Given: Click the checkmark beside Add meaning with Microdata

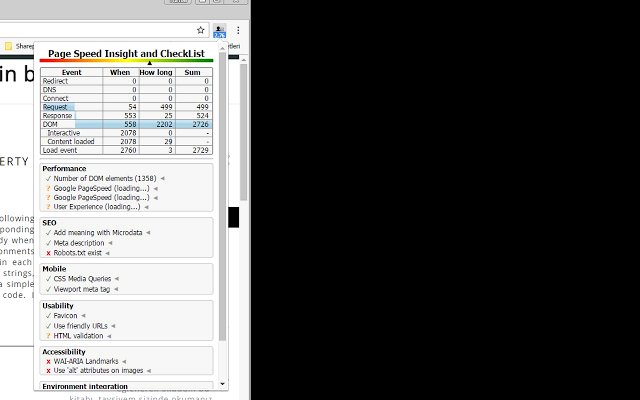Looking at the screenshot, I should click(48, 233).
